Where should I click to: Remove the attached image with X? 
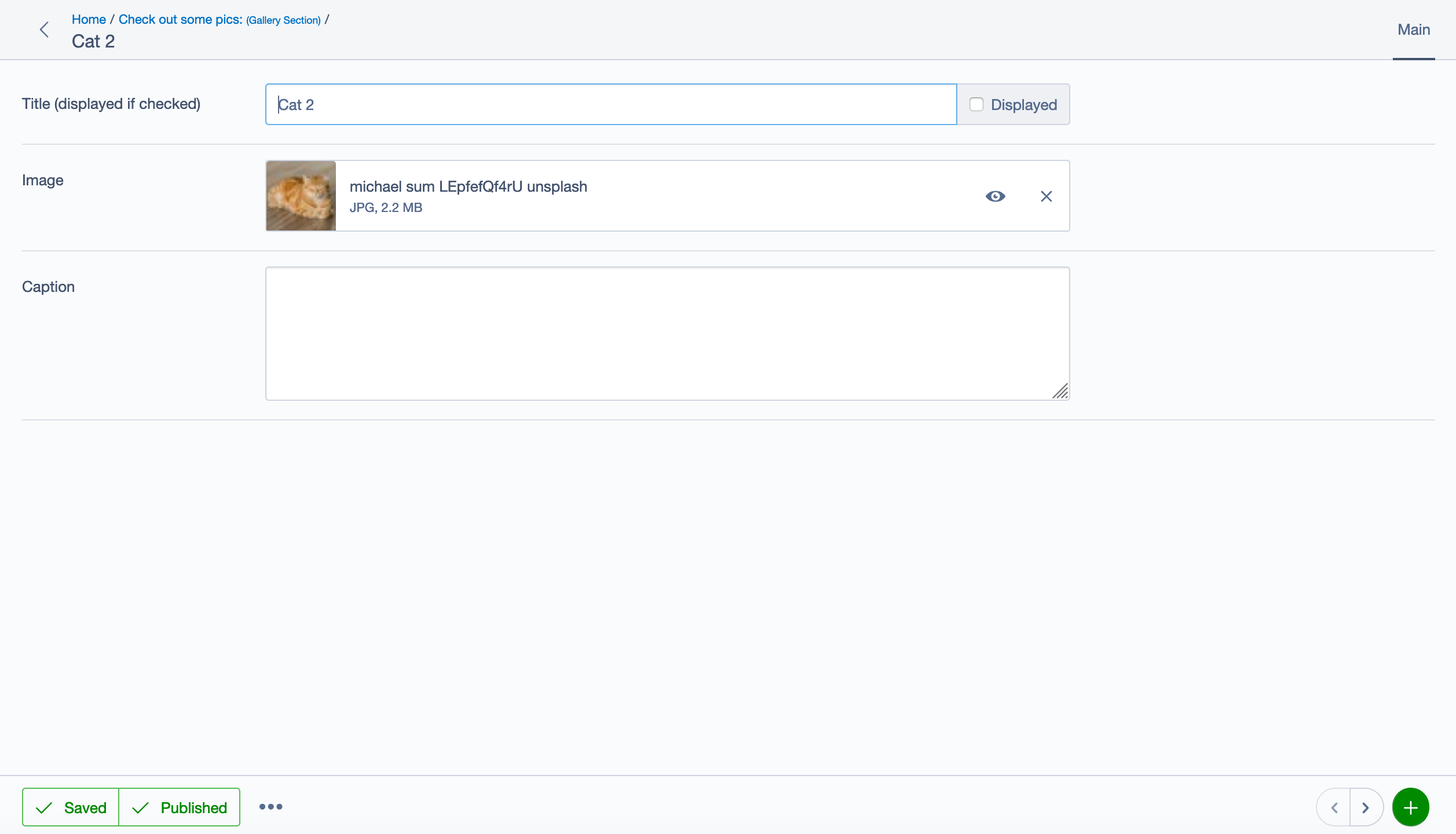[1046, 196]
